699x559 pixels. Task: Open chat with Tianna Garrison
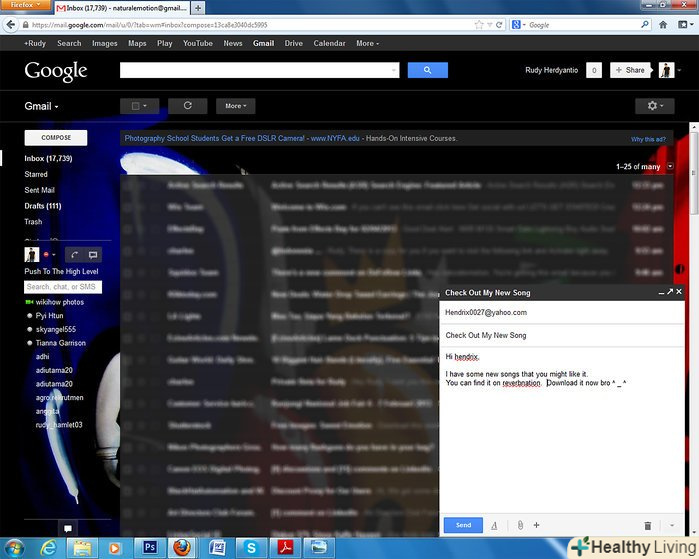point(60,343)
